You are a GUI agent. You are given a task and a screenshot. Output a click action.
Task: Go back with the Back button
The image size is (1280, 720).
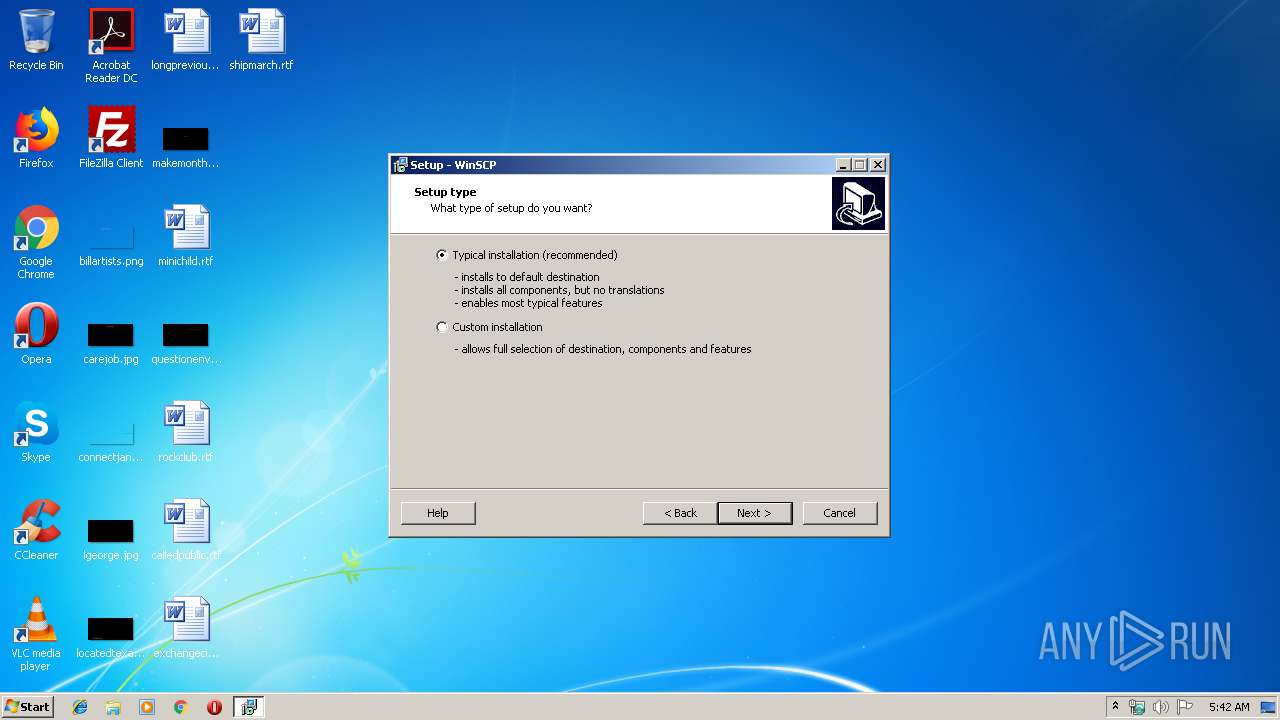coord(680,513)
